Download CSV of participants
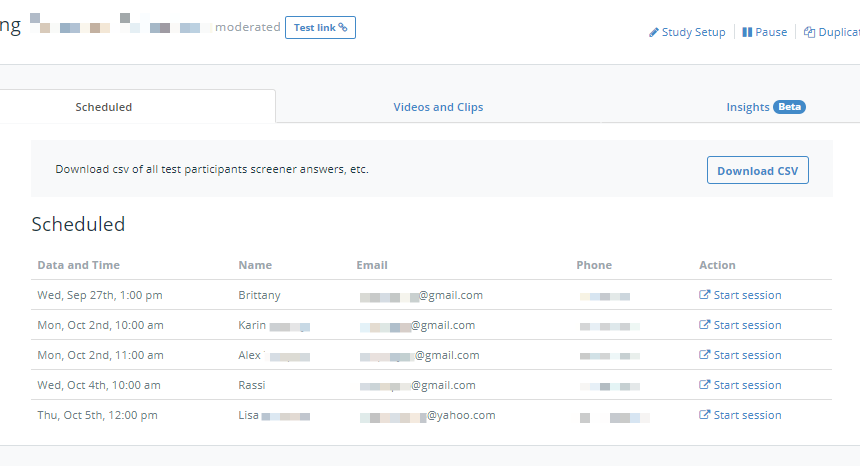This screenshot has width=860, height=466. (757, 171)
